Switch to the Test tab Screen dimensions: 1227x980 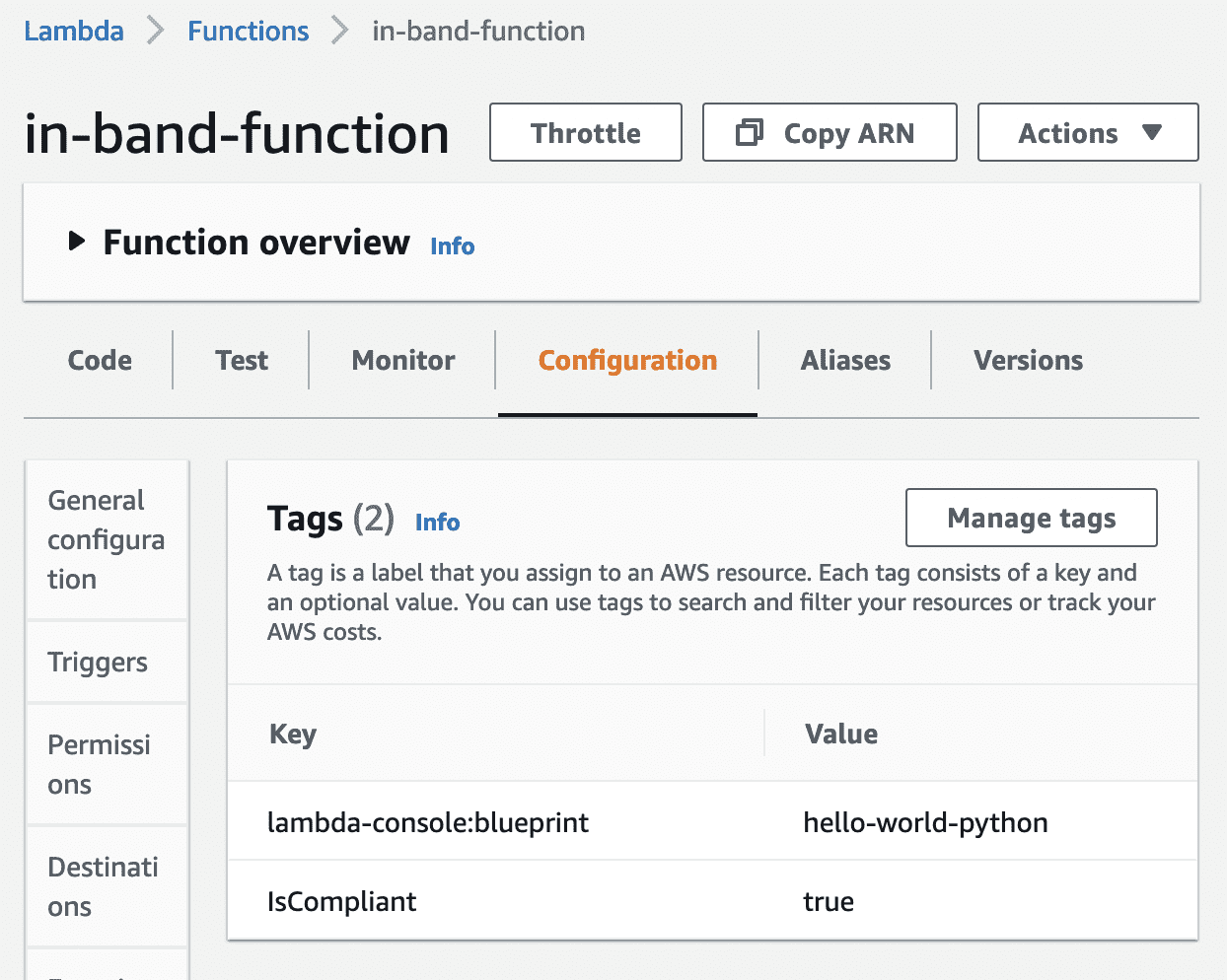tap(242, 360)
